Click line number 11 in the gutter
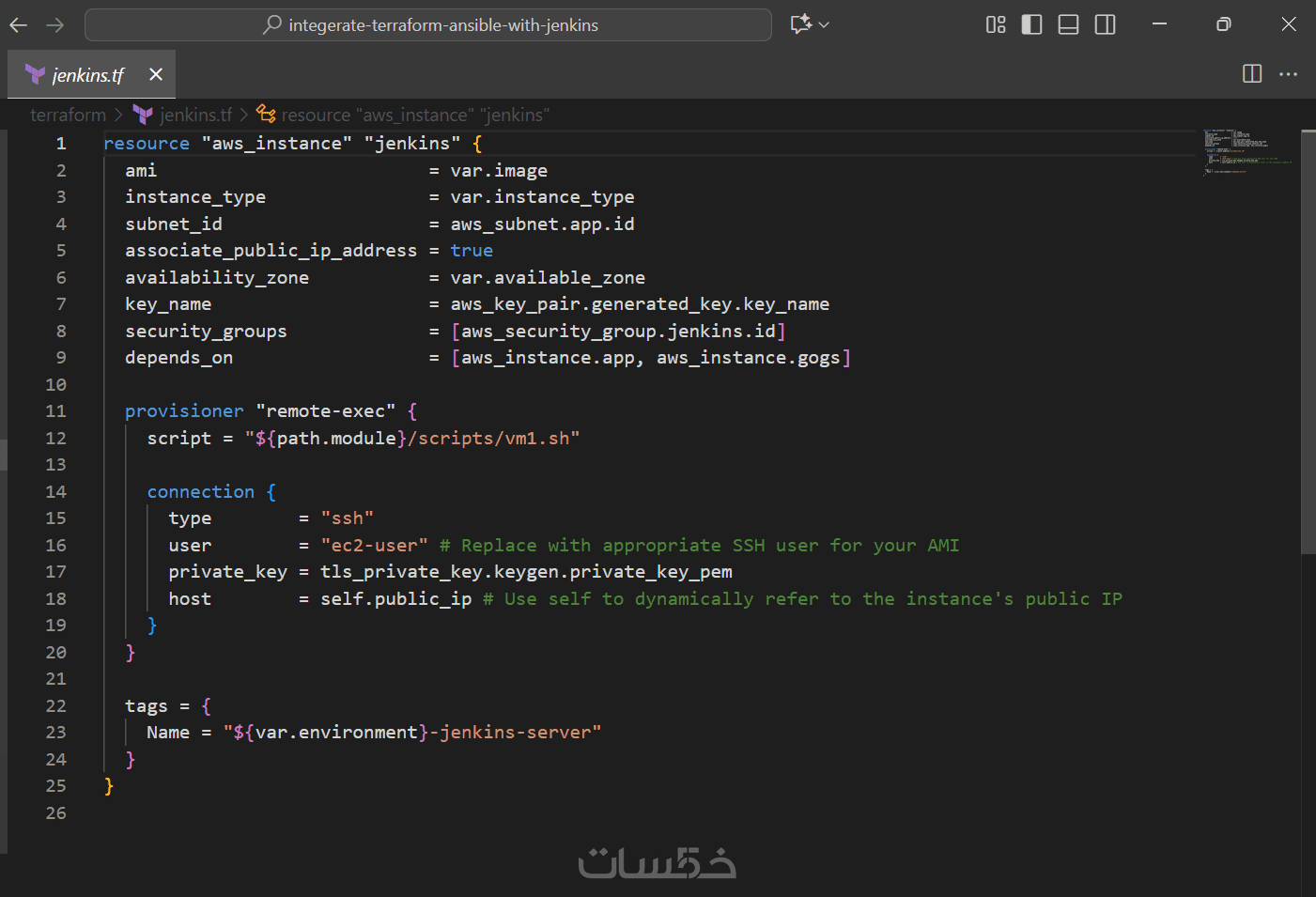Viewport: 1316px width, 897px height. 55,411
